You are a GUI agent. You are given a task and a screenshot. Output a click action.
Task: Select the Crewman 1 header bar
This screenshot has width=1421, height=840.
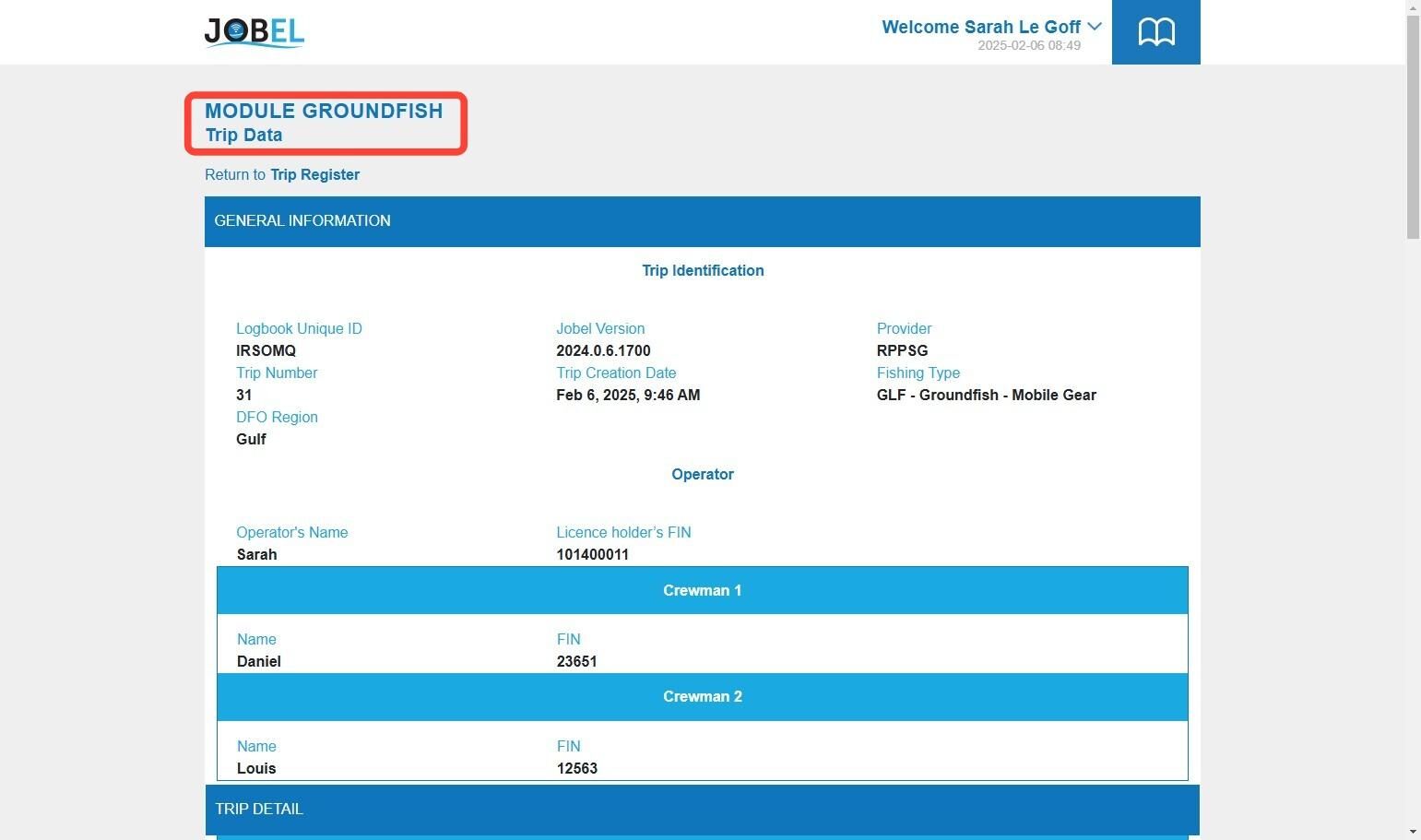point(703,590)
